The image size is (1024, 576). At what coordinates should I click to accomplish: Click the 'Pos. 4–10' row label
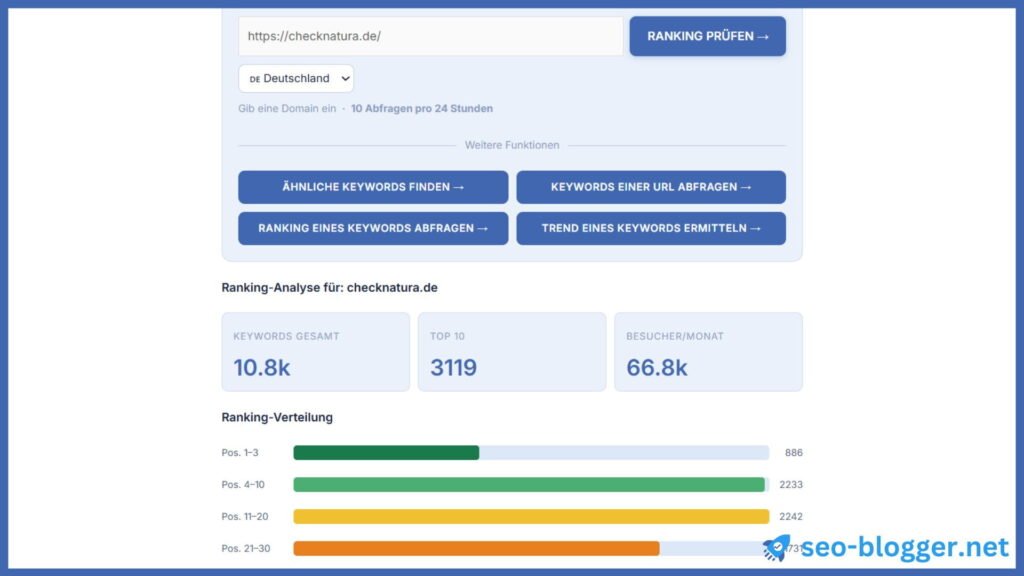[243, 485]
